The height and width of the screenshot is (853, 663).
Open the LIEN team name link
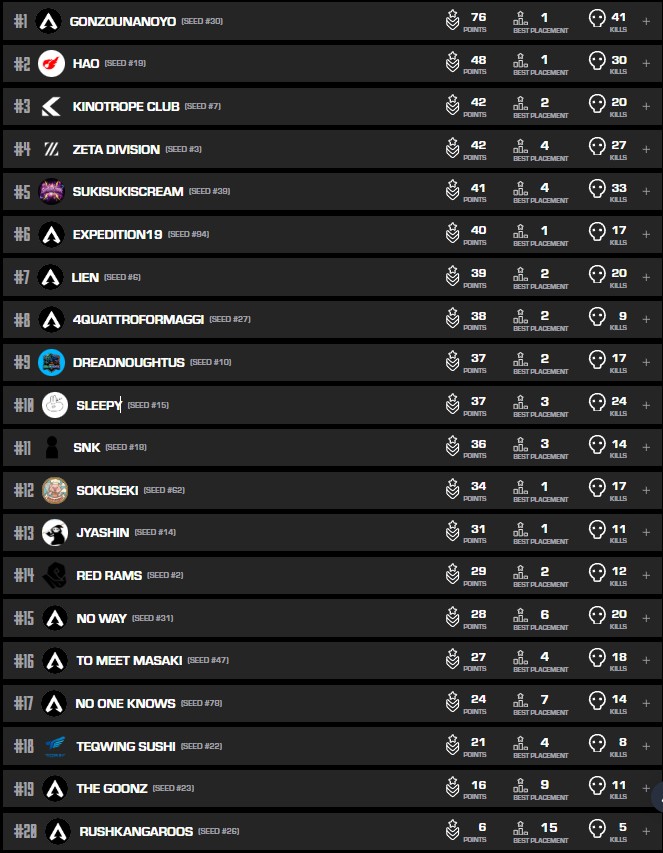86,277
